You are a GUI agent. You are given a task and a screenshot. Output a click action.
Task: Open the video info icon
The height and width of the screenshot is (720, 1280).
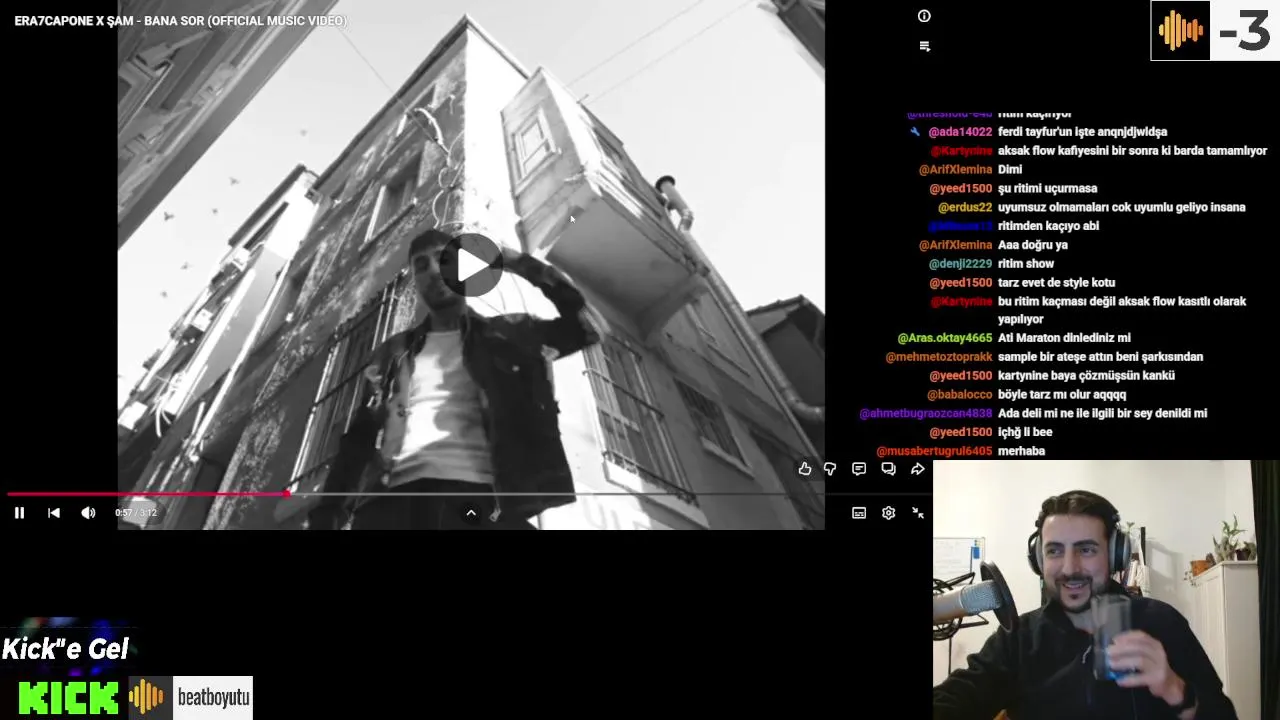click(x=924, y=16)
